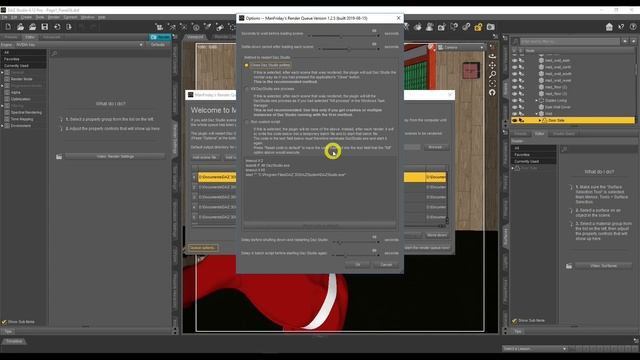Screen dimensions: 640x360
Task: Adjust delay before shutting down Daz Studio slider
Action: click(x=355, y=242)
